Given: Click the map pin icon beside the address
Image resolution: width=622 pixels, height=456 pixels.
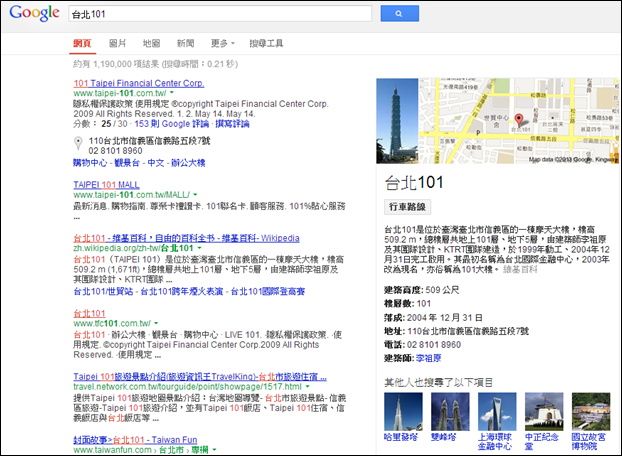Looking at the screenshot, I should [x=79, y=143].
